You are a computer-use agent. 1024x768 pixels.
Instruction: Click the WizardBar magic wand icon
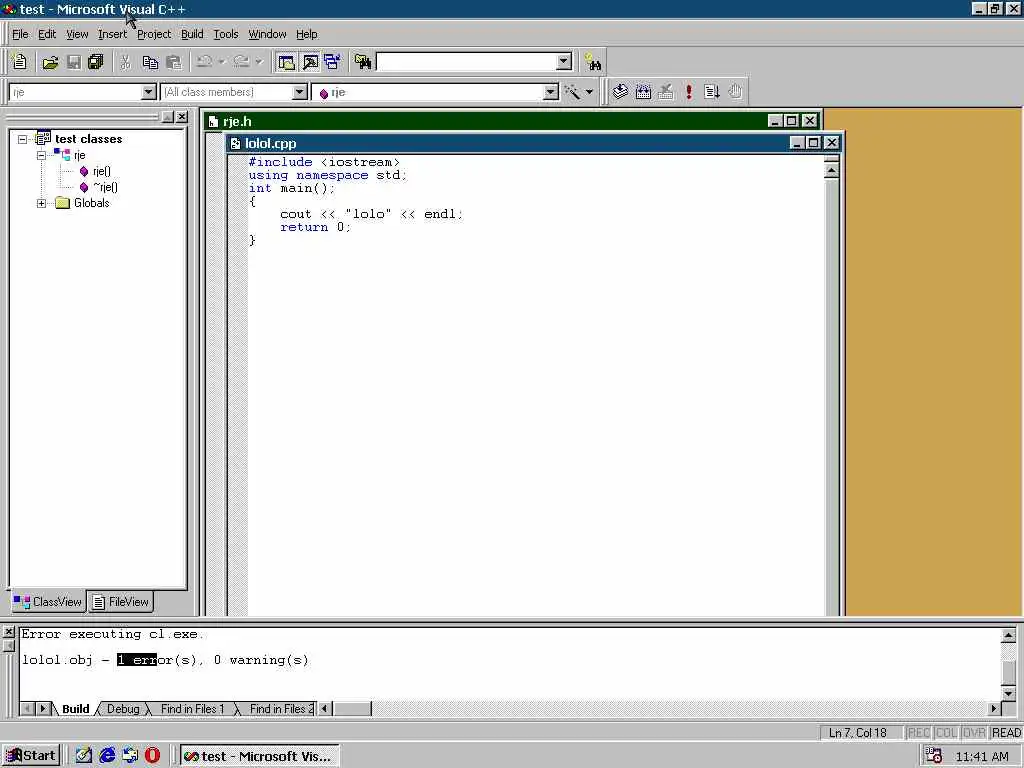(572, 91)
